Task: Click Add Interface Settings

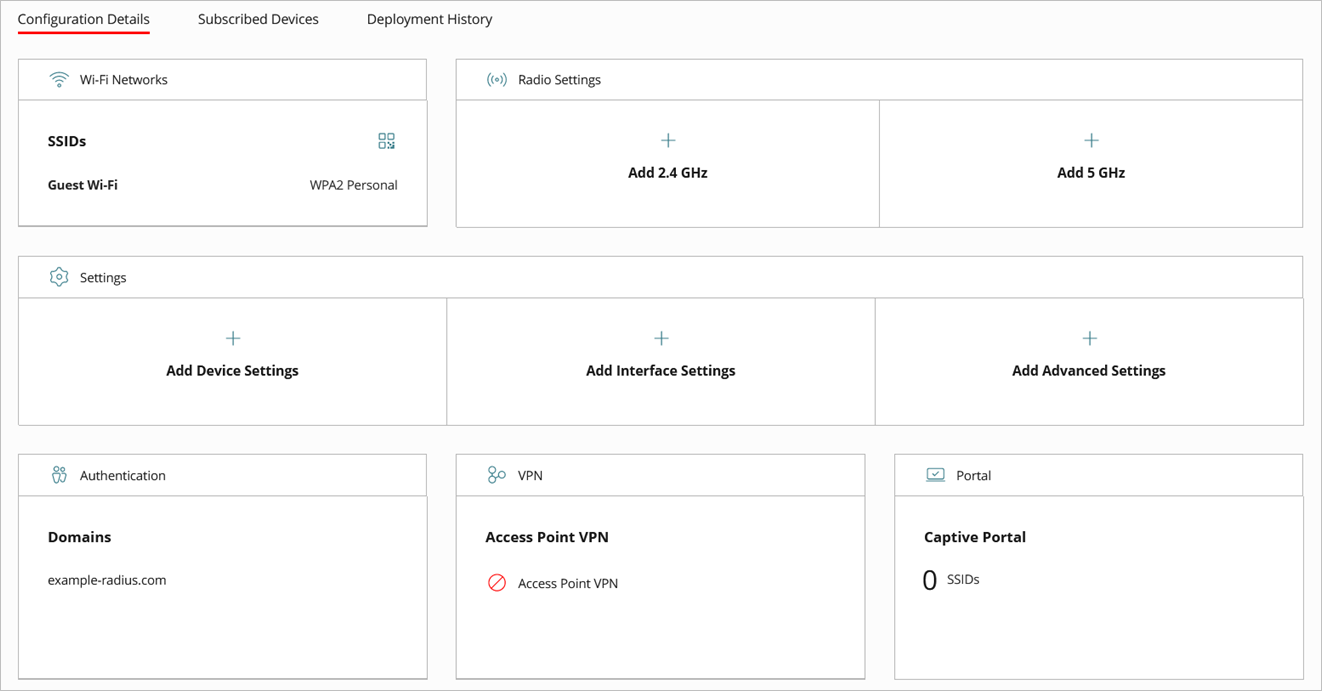Action: pyautogui.click(x=660, y=370)
